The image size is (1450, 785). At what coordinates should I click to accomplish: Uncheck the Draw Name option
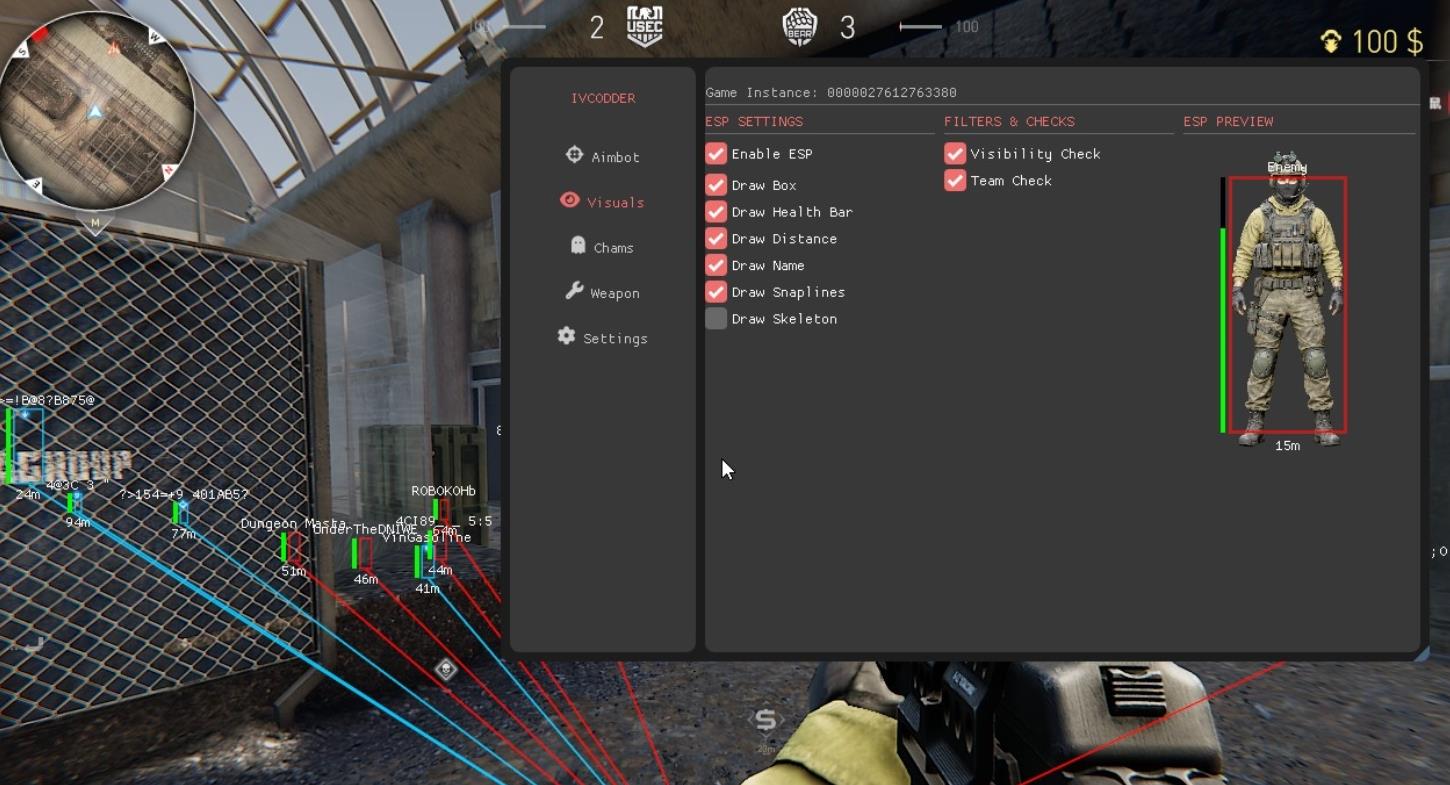(x=716, y=265)
